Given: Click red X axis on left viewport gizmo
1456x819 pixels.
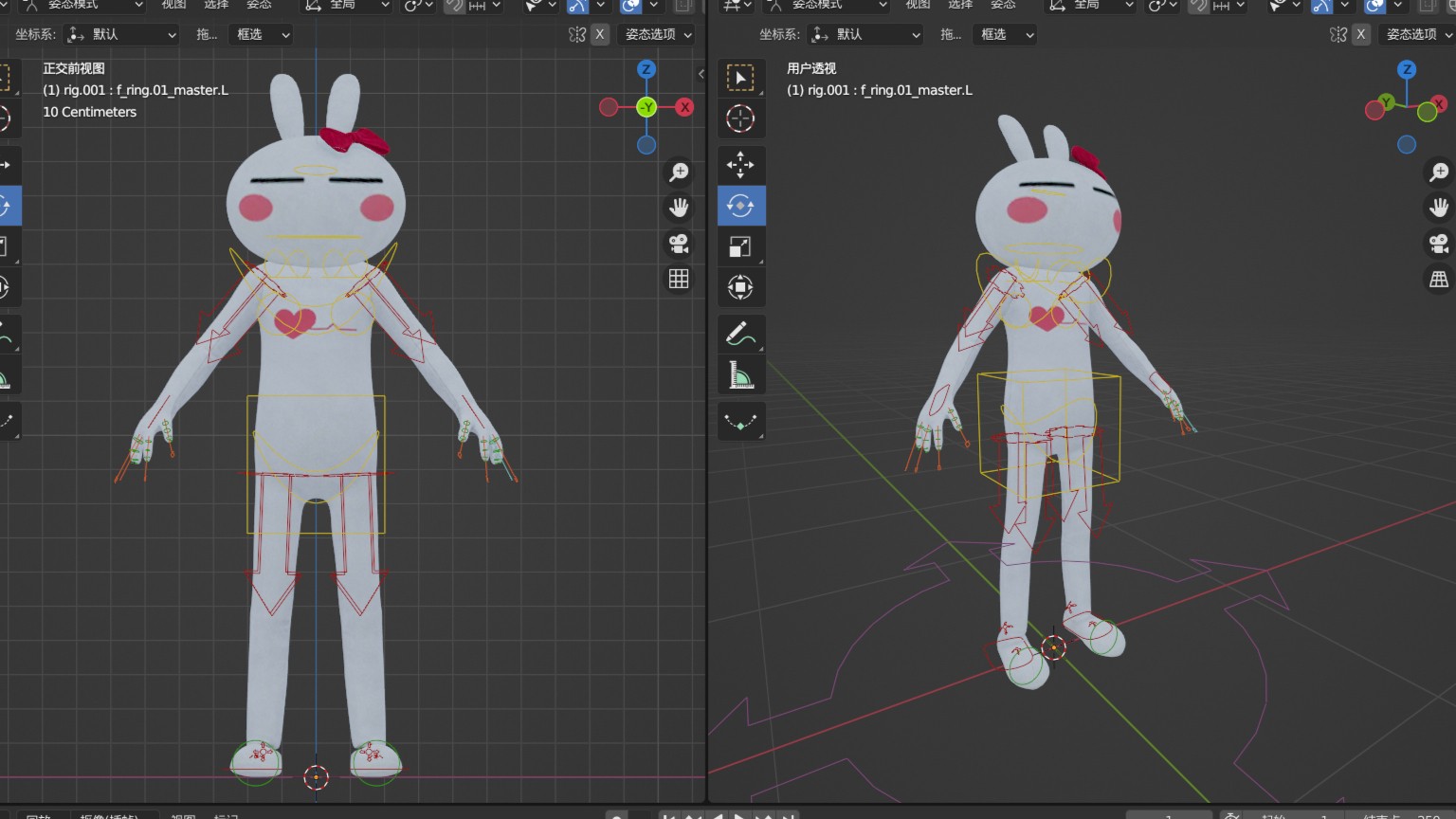Looking at the screenshot, I should tap(684, 107).
